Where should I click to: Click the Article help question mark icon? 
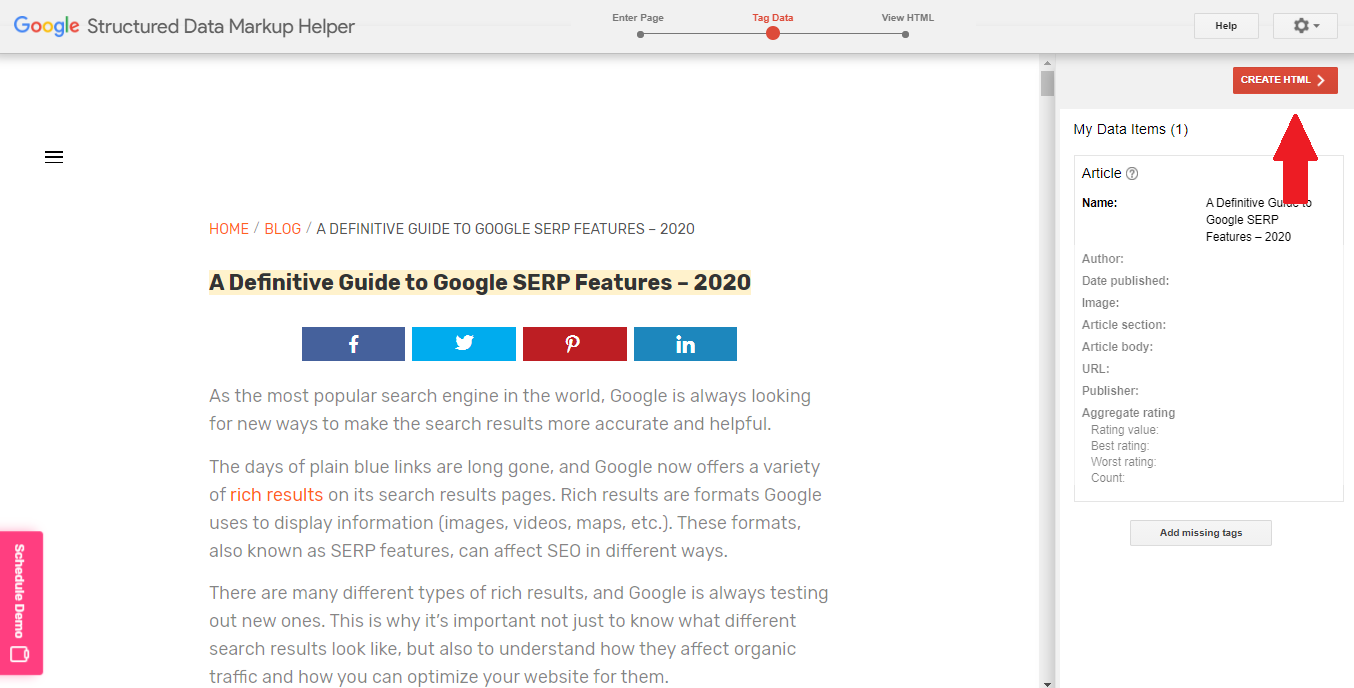[1132, 174]
